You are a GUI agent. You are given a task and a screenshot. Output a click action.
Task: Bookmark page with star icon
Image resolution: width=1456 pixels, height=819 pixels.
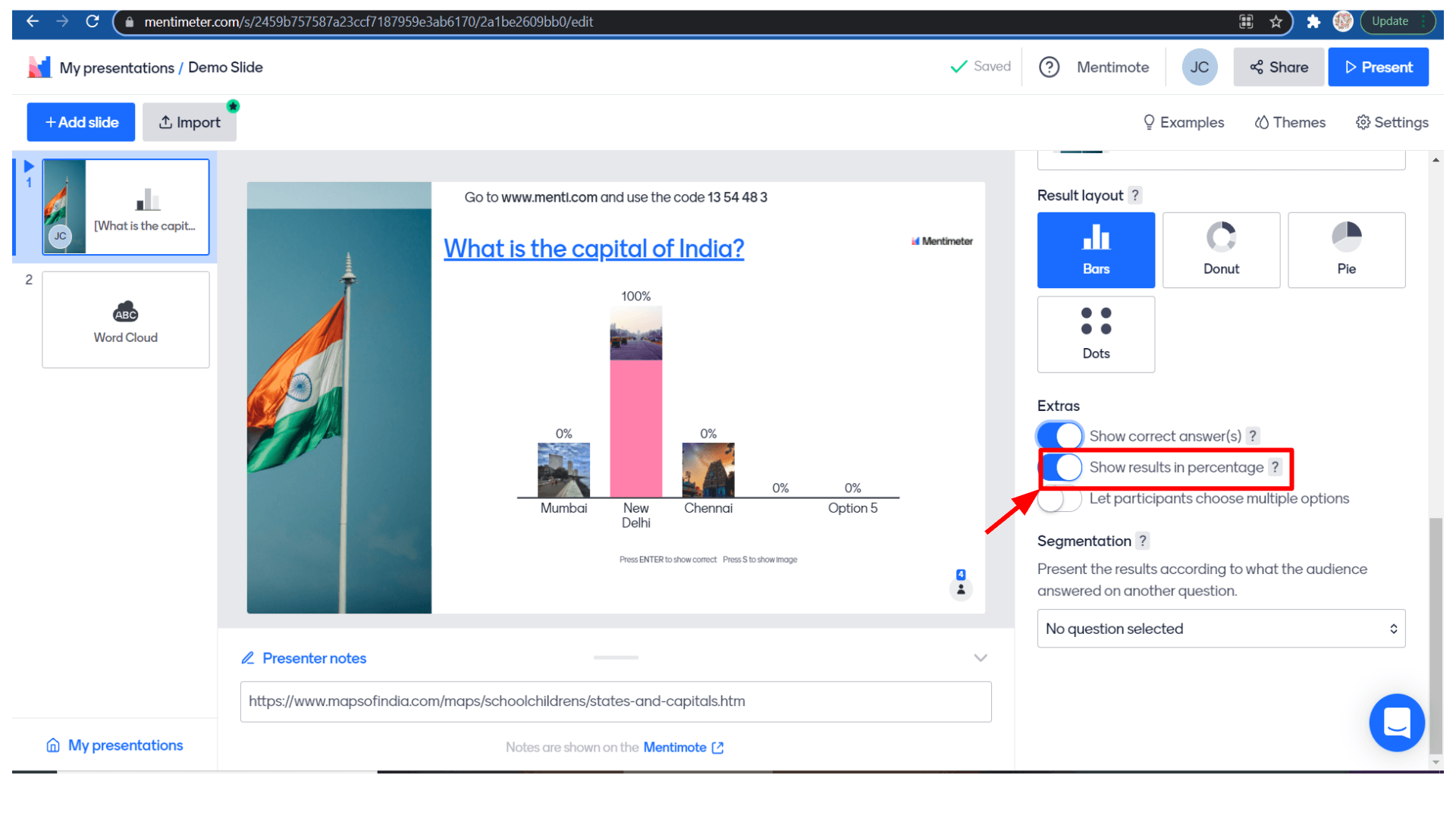1276,21
